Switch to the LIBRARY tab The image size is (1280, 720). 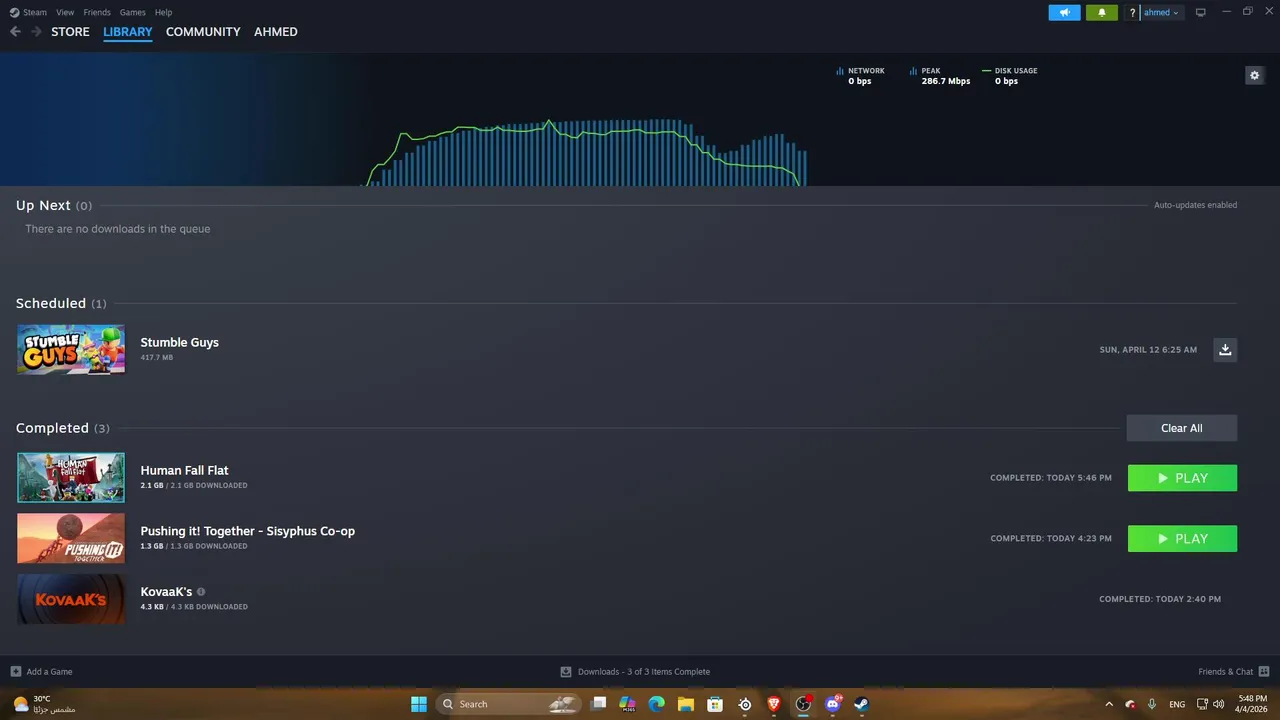(x=128, y=32)
